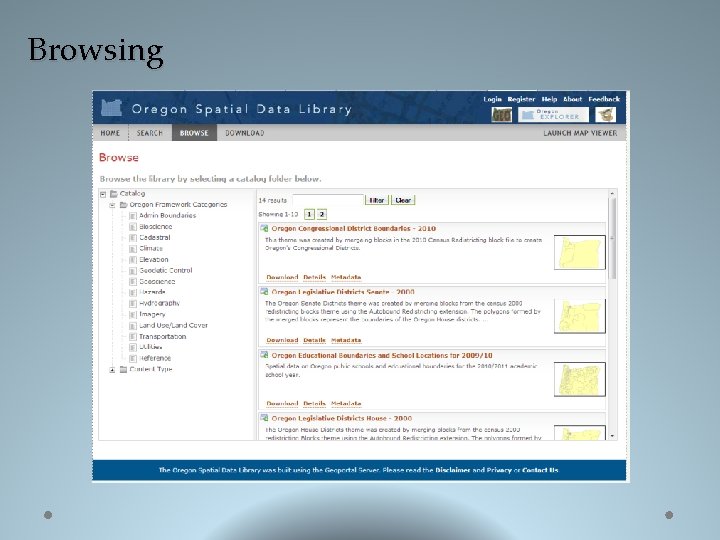View Details for Legislative Districts Senate
Viewport: 720px width, 540px height.
click(x=315, y=340)
